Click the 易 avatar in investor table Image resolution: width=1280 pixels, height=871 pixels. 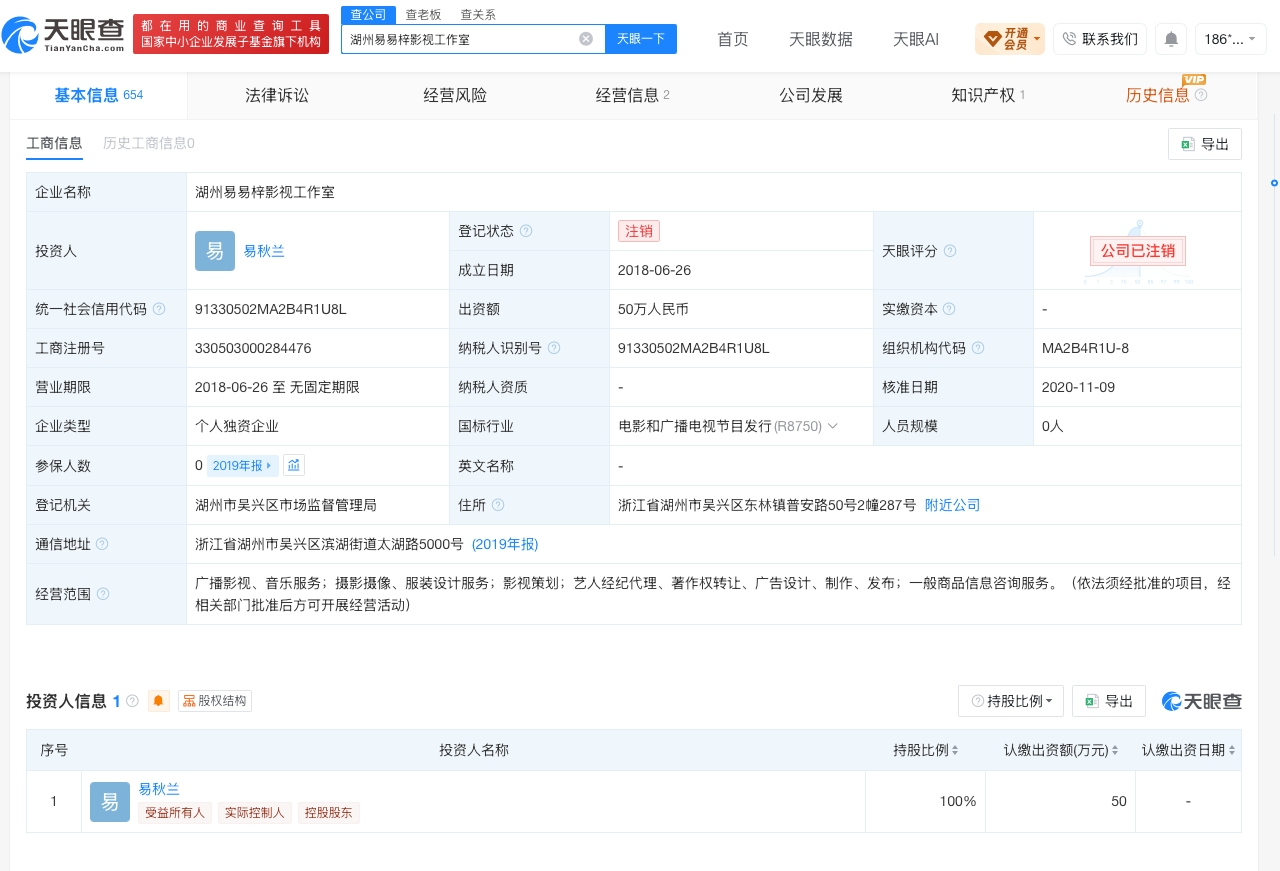pyautogui.click(x=110, y=802)
